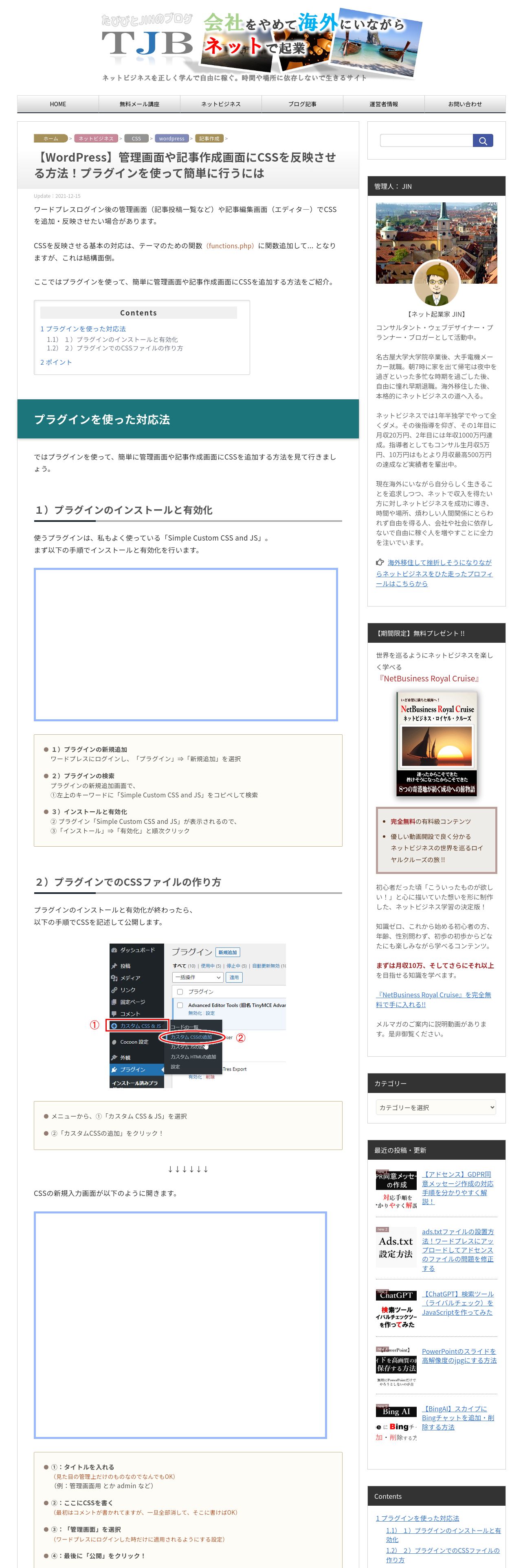Open 【ChatGPT】検索ツール post link
Image resolution: width=523 pixels, height=1568 pixels.
point(458,1303)
